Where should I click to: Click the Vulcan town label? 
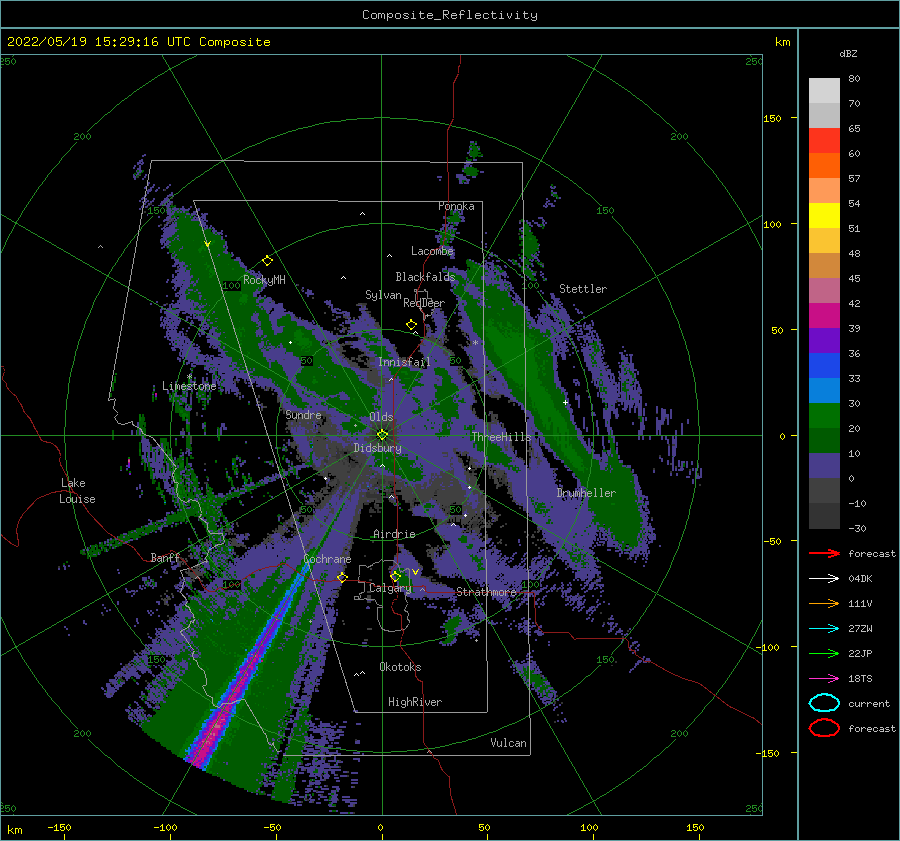tap(509, 743)
